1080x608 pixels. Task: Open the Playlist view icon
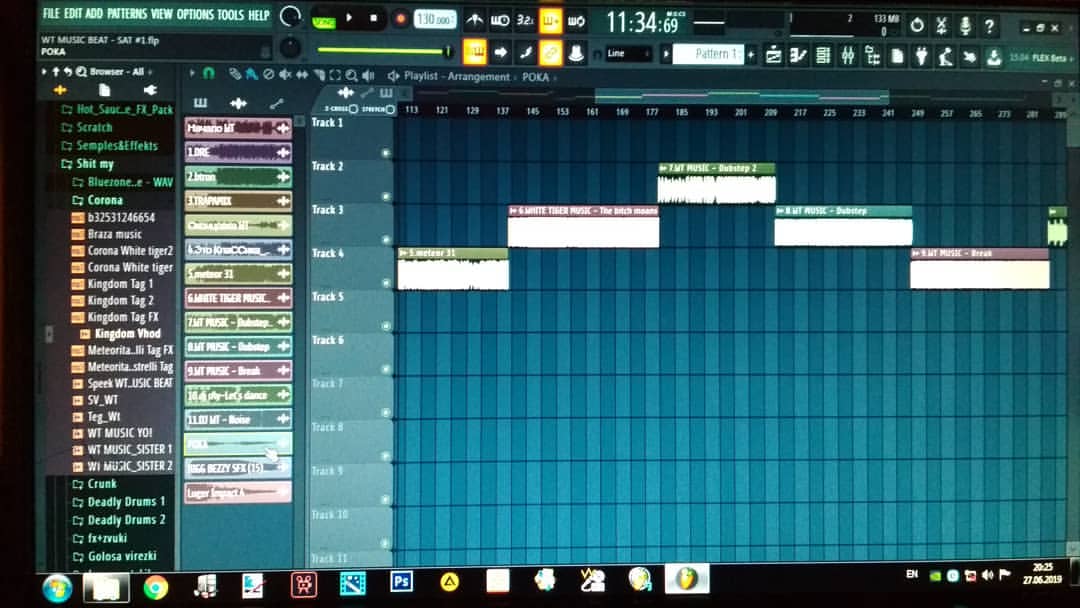click(x=773, y=55)
